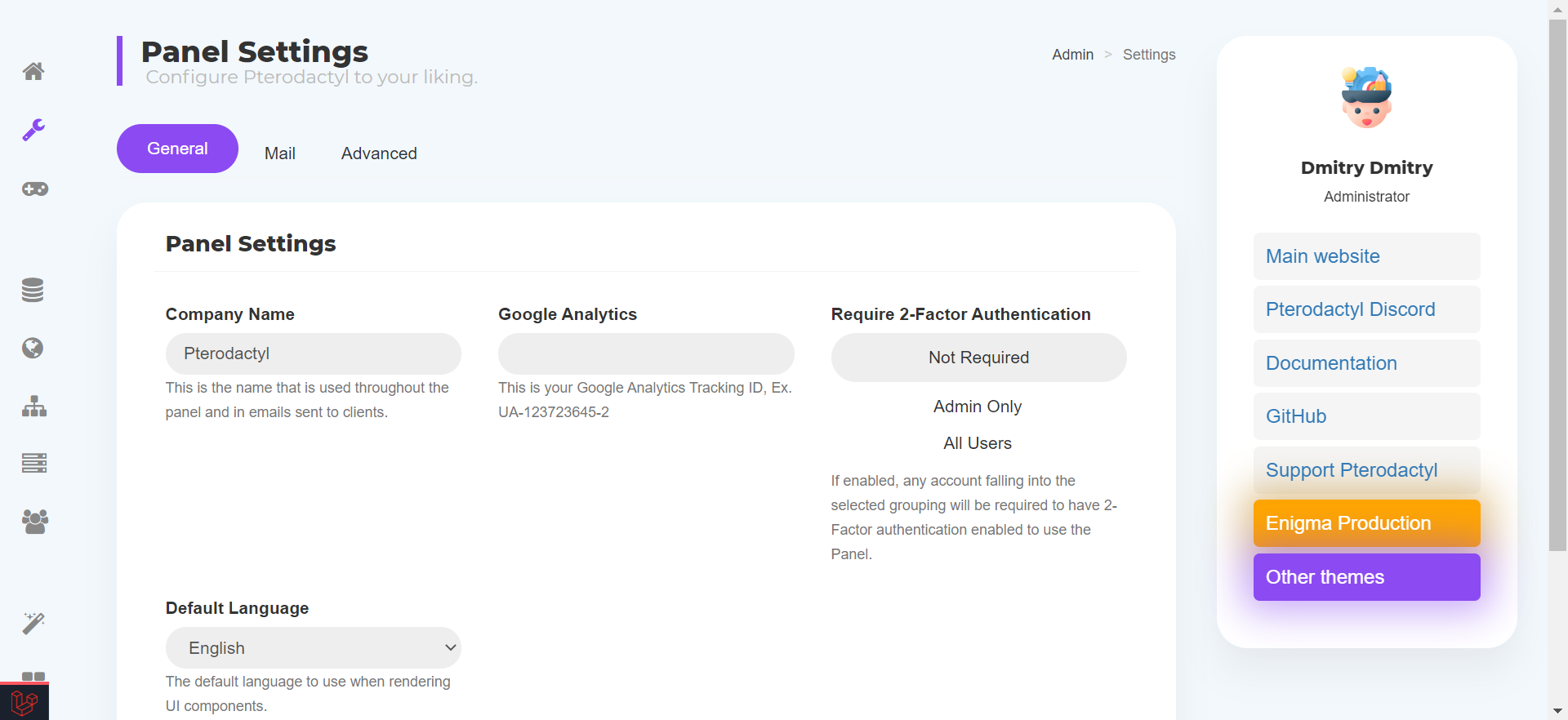
Task: Switch to the Advanced tab
Action: pyautogui.click(x=379, y=153)
